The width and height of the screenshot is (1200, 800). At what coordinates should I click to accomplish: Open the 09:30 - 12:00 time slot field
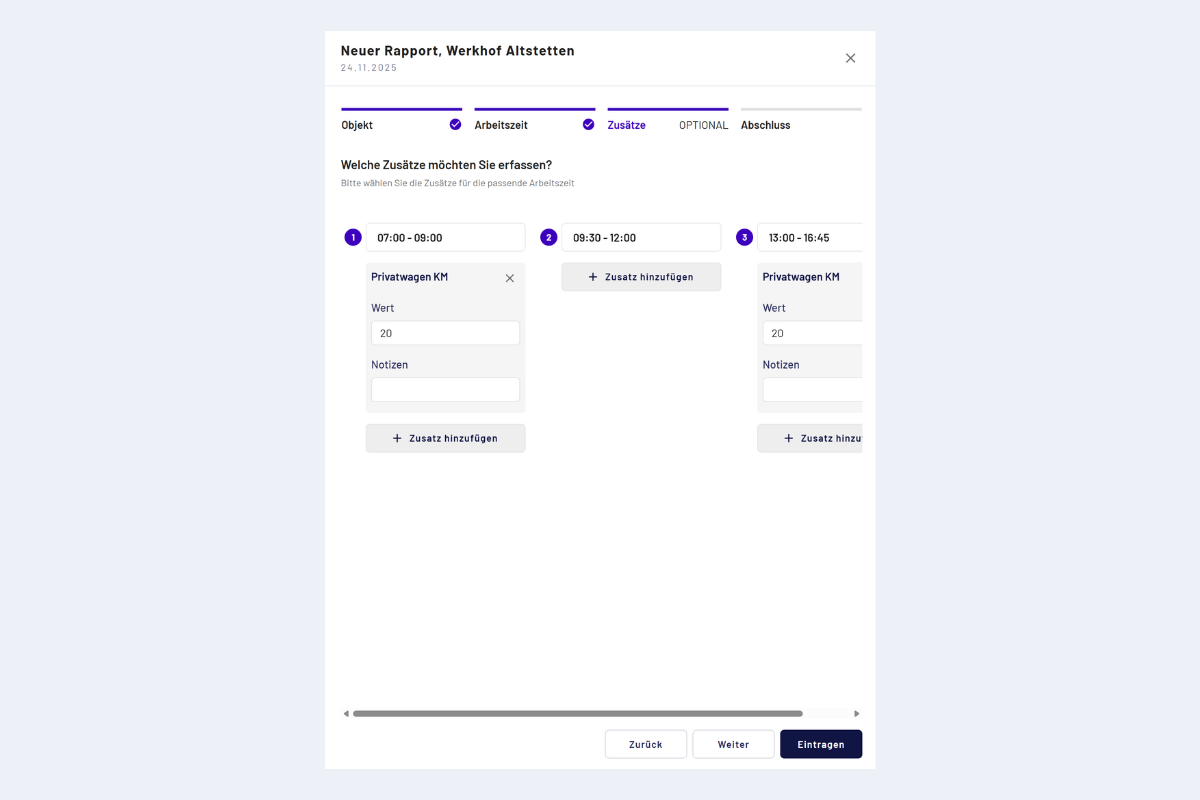[x=640, y=237]
